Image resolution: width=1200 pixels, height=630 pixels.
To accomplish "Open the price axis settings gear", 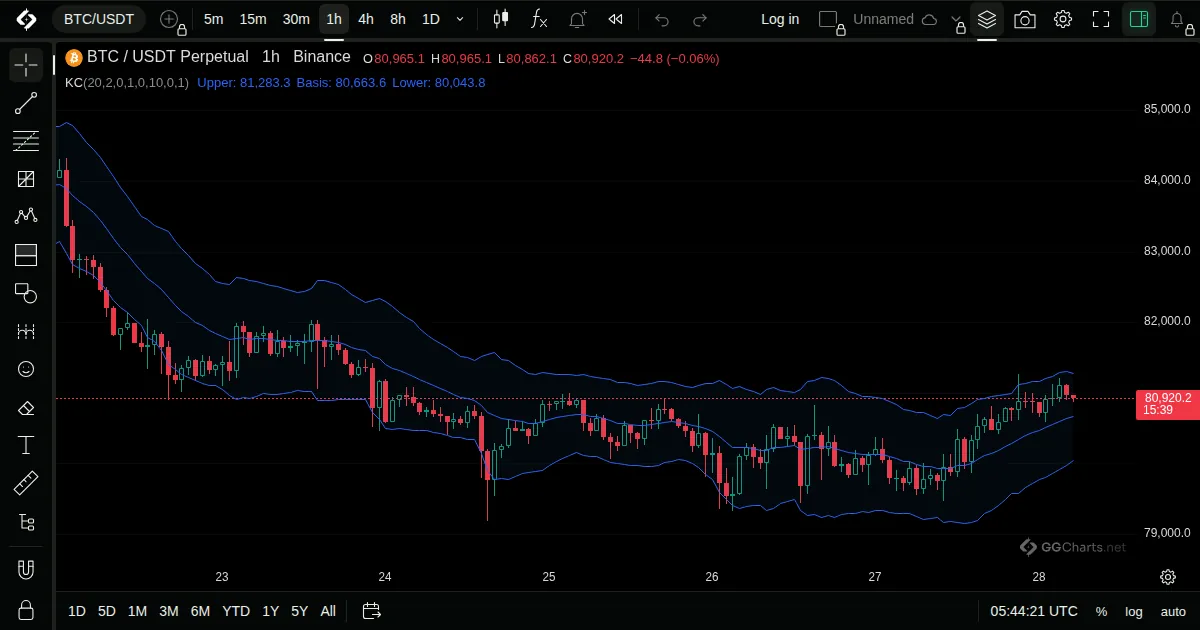I will (x=1168, y=577).
